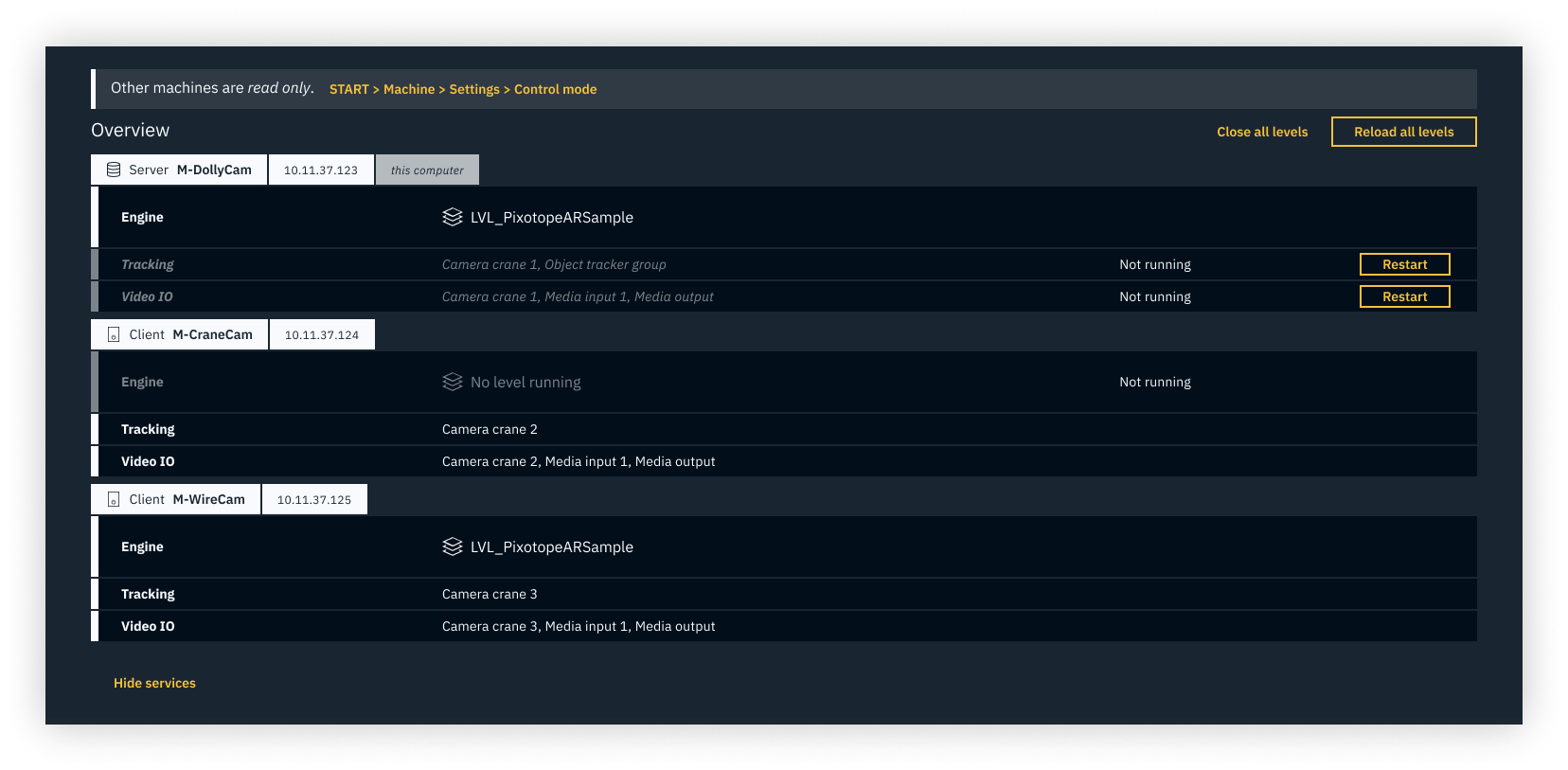
Task: Click the 10.11.37.124 IP address label
Action: 322,335
